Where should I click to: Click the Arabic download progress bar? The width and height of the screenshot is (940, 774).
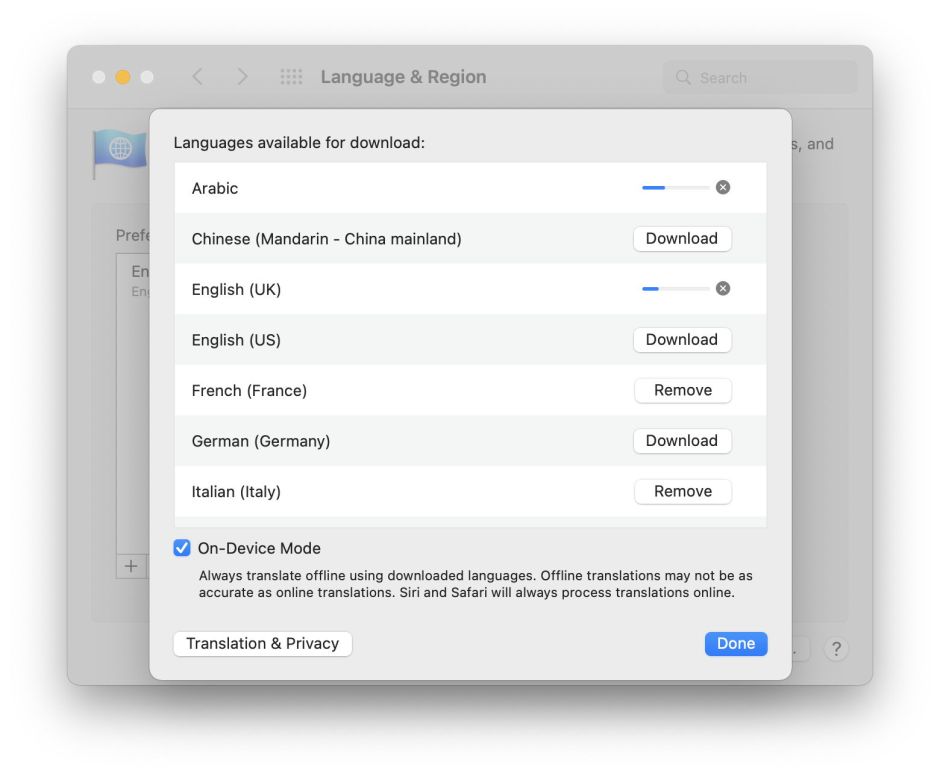click(675, 187)
